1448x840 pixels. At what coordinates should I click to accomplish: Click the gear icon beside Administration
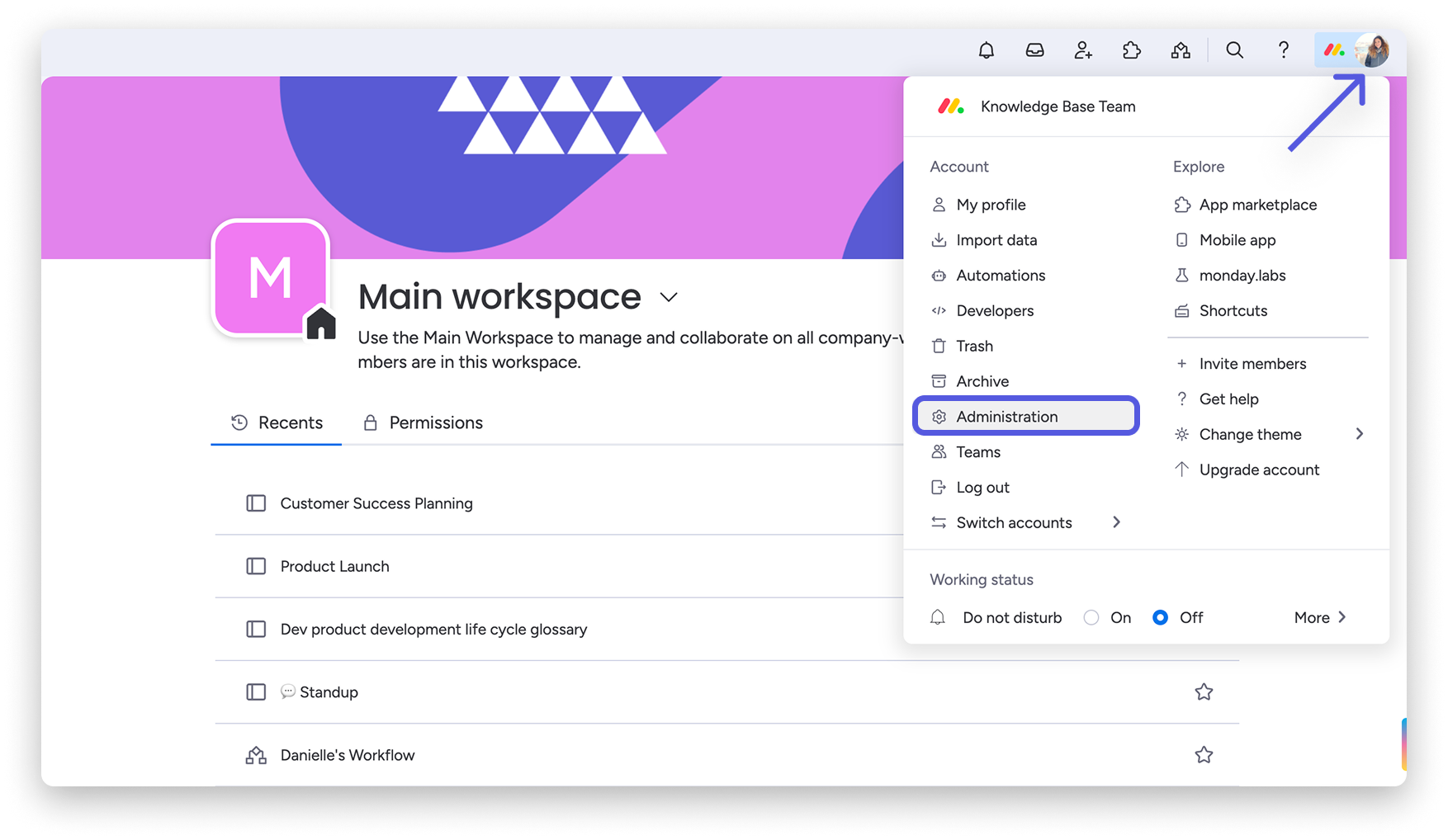point(939,417)
